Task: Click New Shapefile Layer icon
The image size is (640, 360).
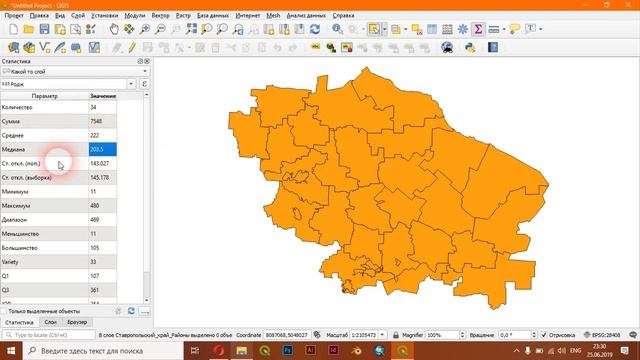Action: (44, 47)
